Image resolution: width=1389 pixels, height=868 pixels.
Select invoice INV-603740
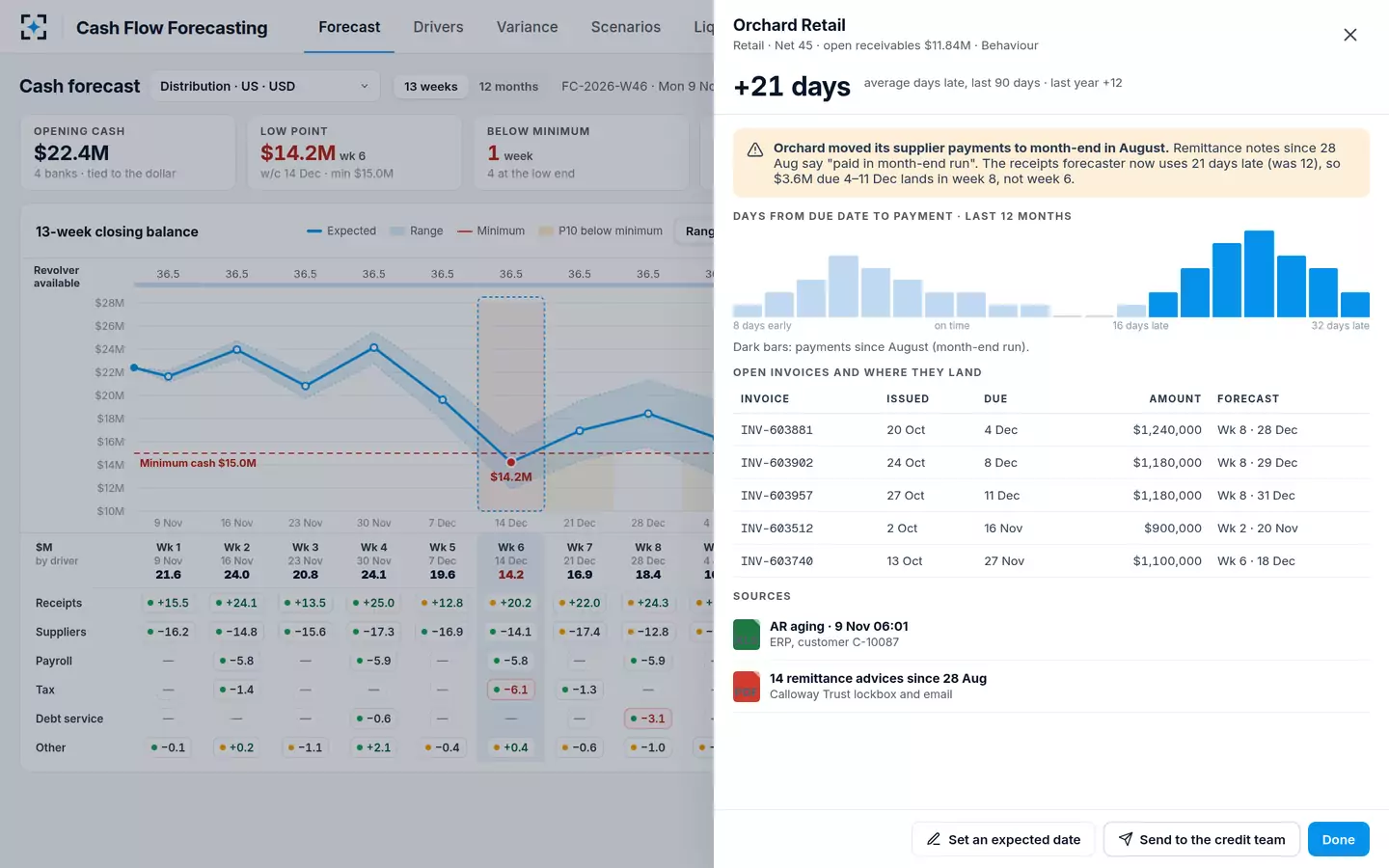[1051, 561]
